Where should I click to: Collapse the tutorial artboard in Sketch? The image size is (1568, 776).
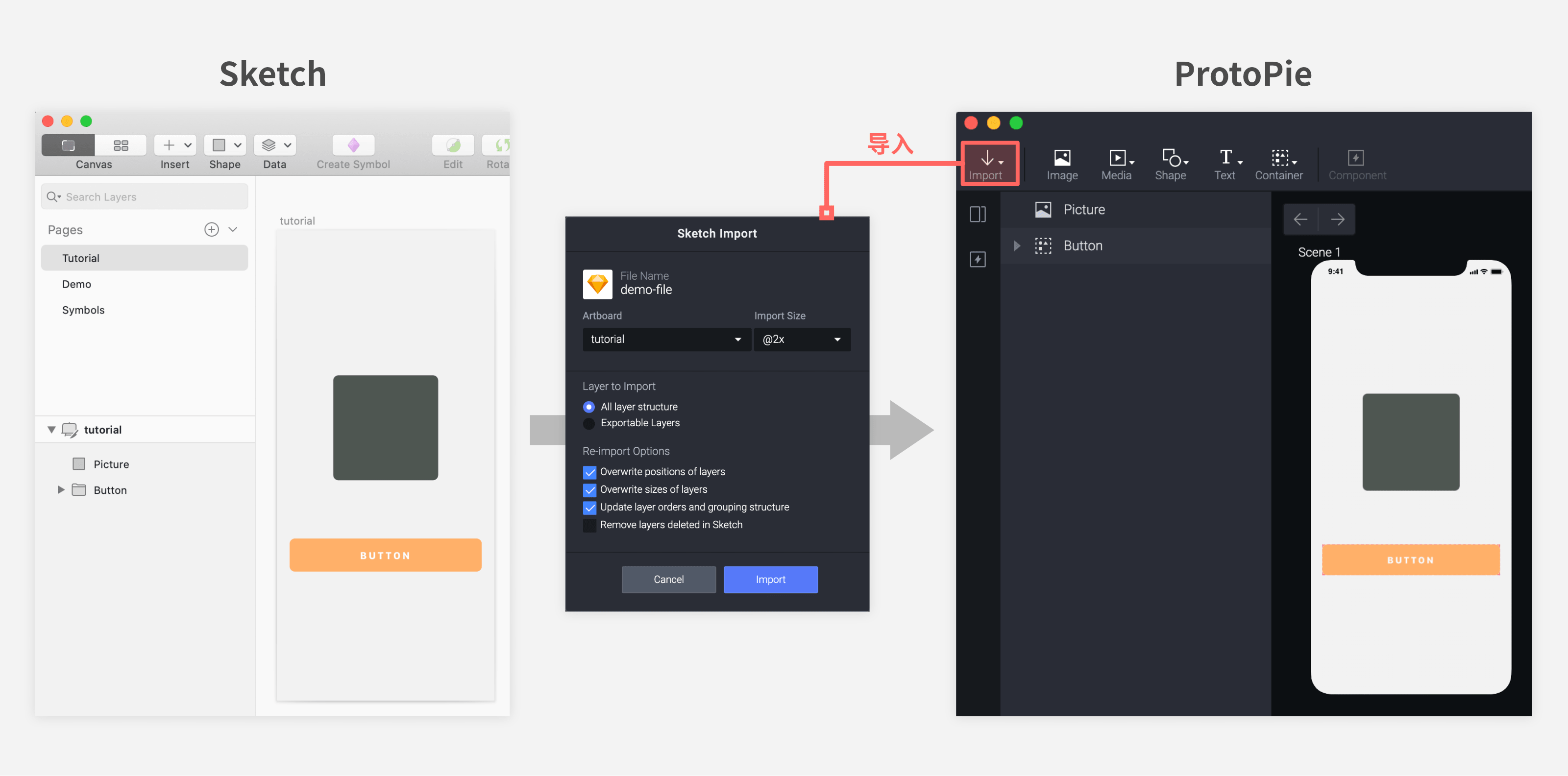point(51,430)
